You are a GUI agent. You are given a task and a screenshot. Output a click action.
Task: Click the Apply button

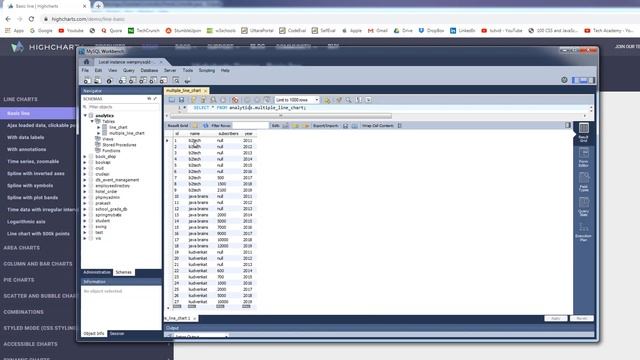556,318
